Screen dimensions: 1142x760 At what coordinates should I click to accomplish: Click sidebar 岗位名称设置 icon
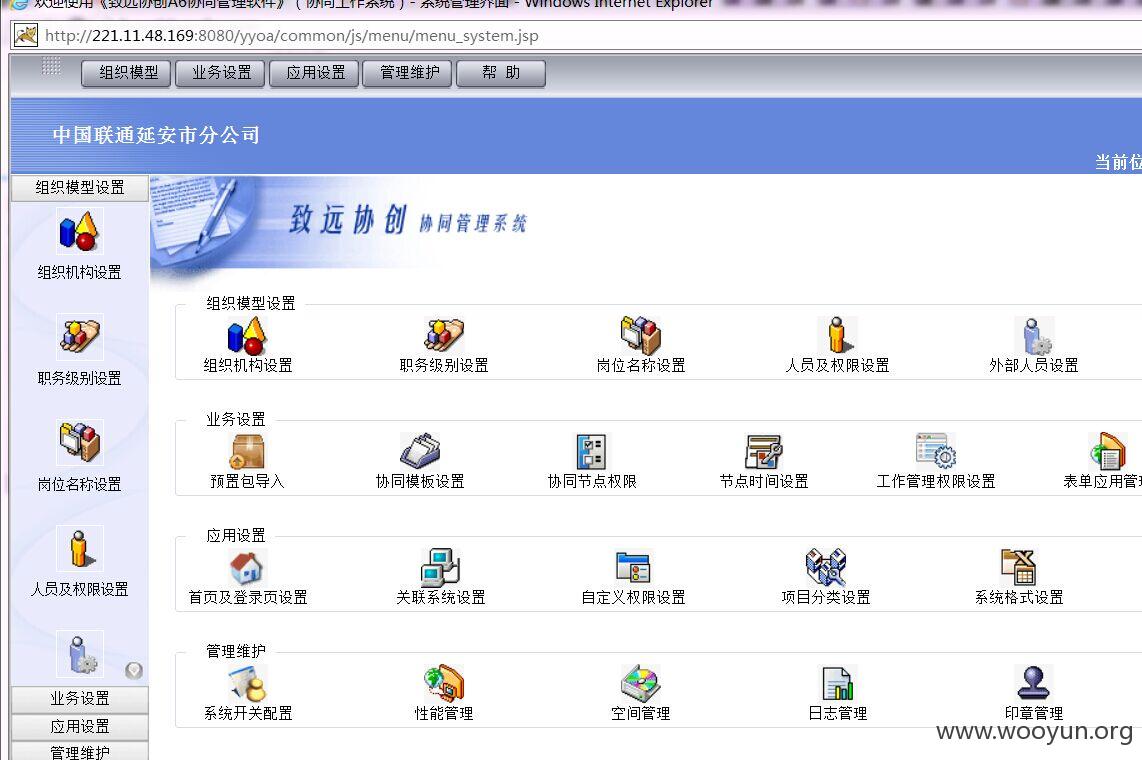click(x=79, y=442)
